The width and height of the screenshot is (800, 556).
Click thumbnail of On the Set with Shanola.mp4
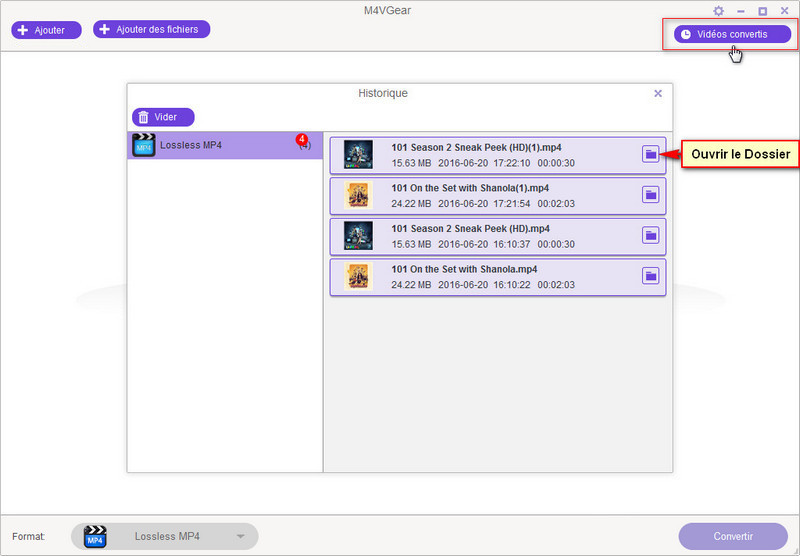[x=358, y=276]
